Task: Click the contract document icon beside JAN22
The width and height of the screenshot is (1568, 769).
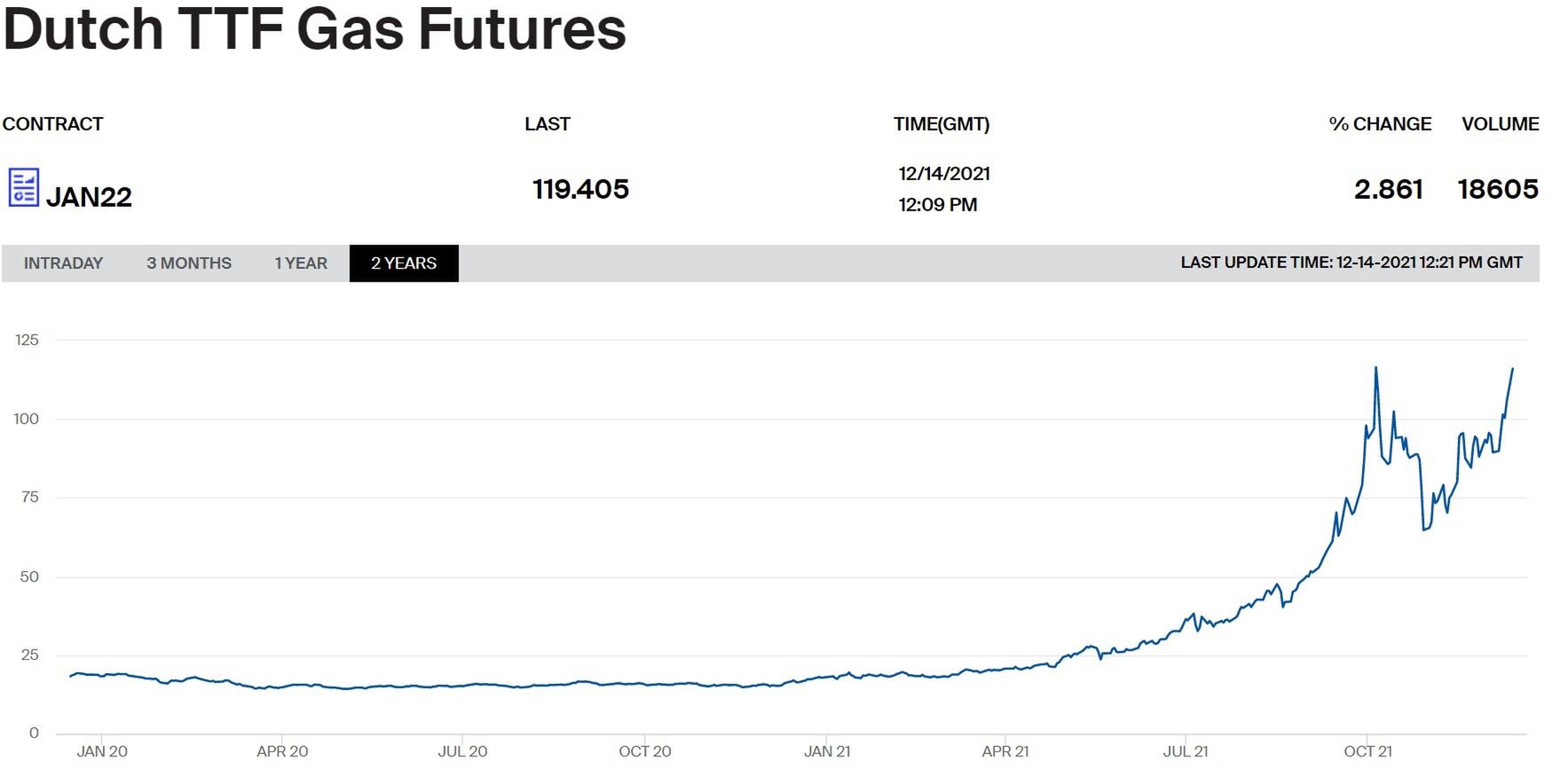Action: (x=24, y=187)
